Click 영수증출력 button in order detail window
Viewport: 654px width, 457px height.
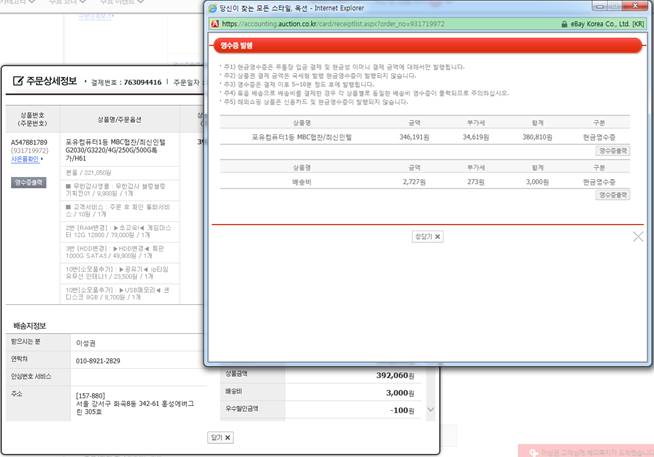pyautogui.click(x=29, y=183)
